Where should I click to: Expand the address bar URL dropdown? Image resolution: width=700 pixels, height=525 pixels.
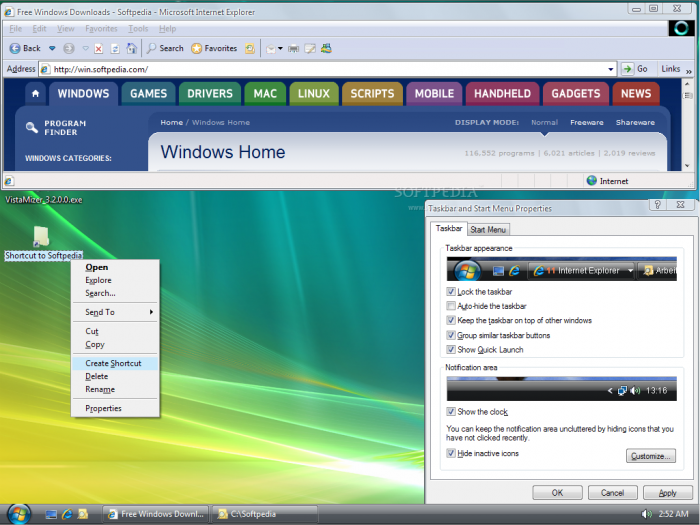coord(610,69)
